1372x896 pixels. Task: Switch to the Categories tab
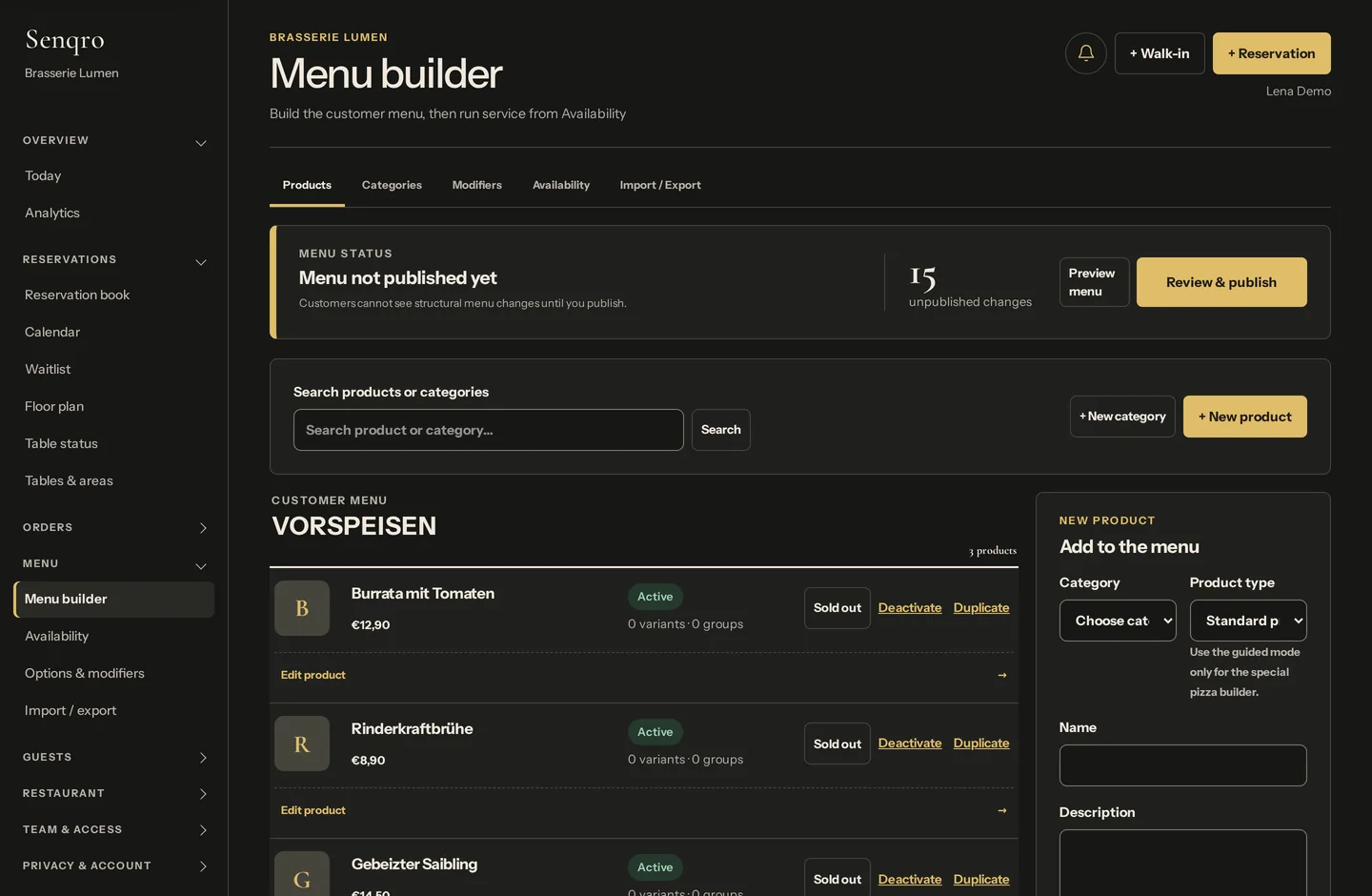pyautogui.click(x=392, y=185)
